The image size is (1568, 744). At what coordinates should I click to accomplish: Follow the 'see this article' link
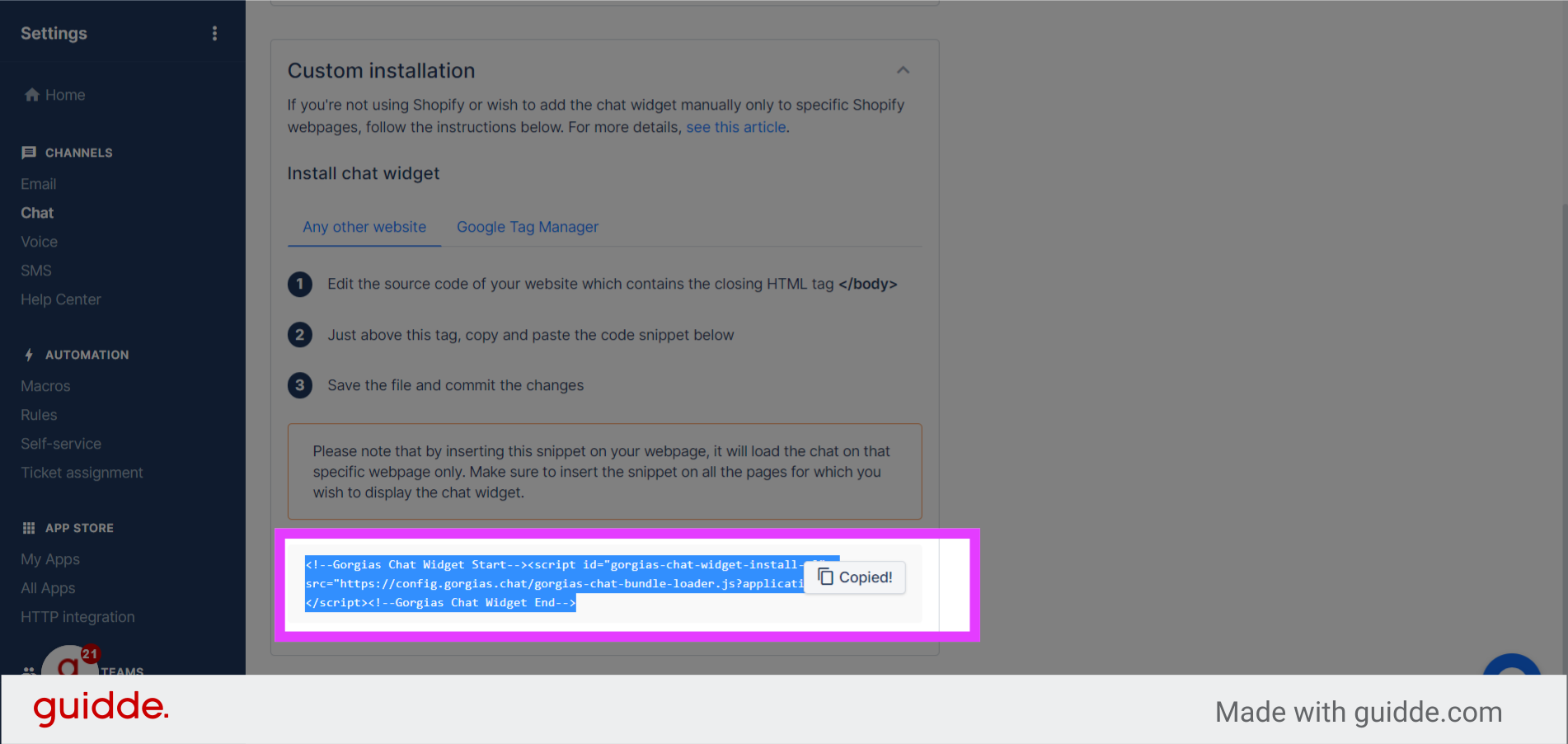coord(736,127)
